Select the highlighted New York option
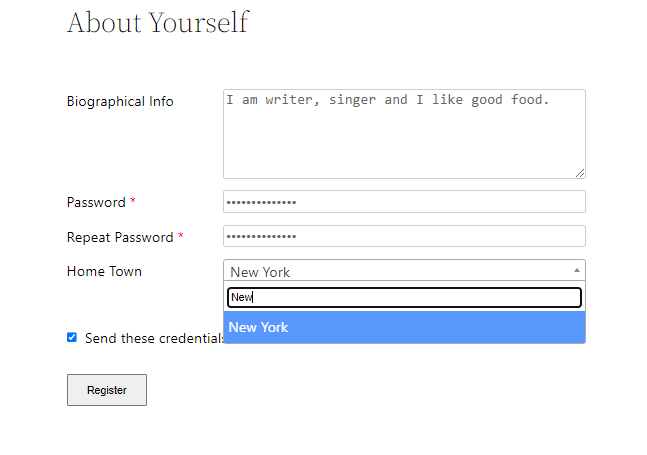The image size is (647, 455). point(403,327)
